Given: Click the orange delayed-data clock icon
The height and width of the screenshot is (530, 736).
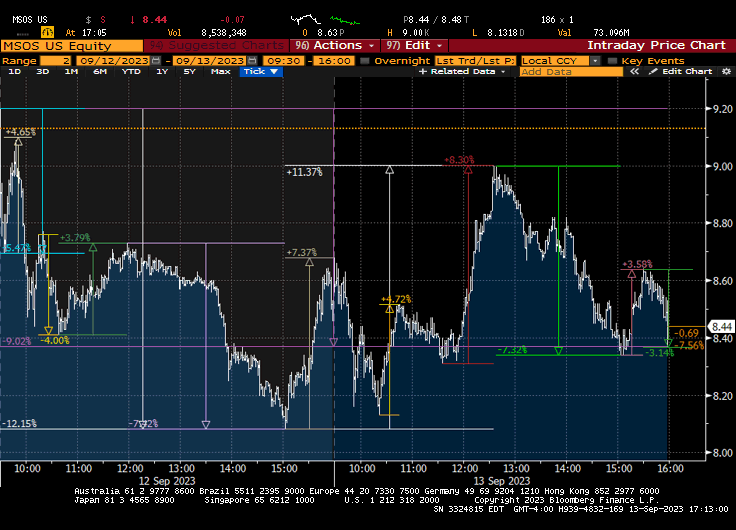Looking at the screenshot, I should tap(47, 32).
